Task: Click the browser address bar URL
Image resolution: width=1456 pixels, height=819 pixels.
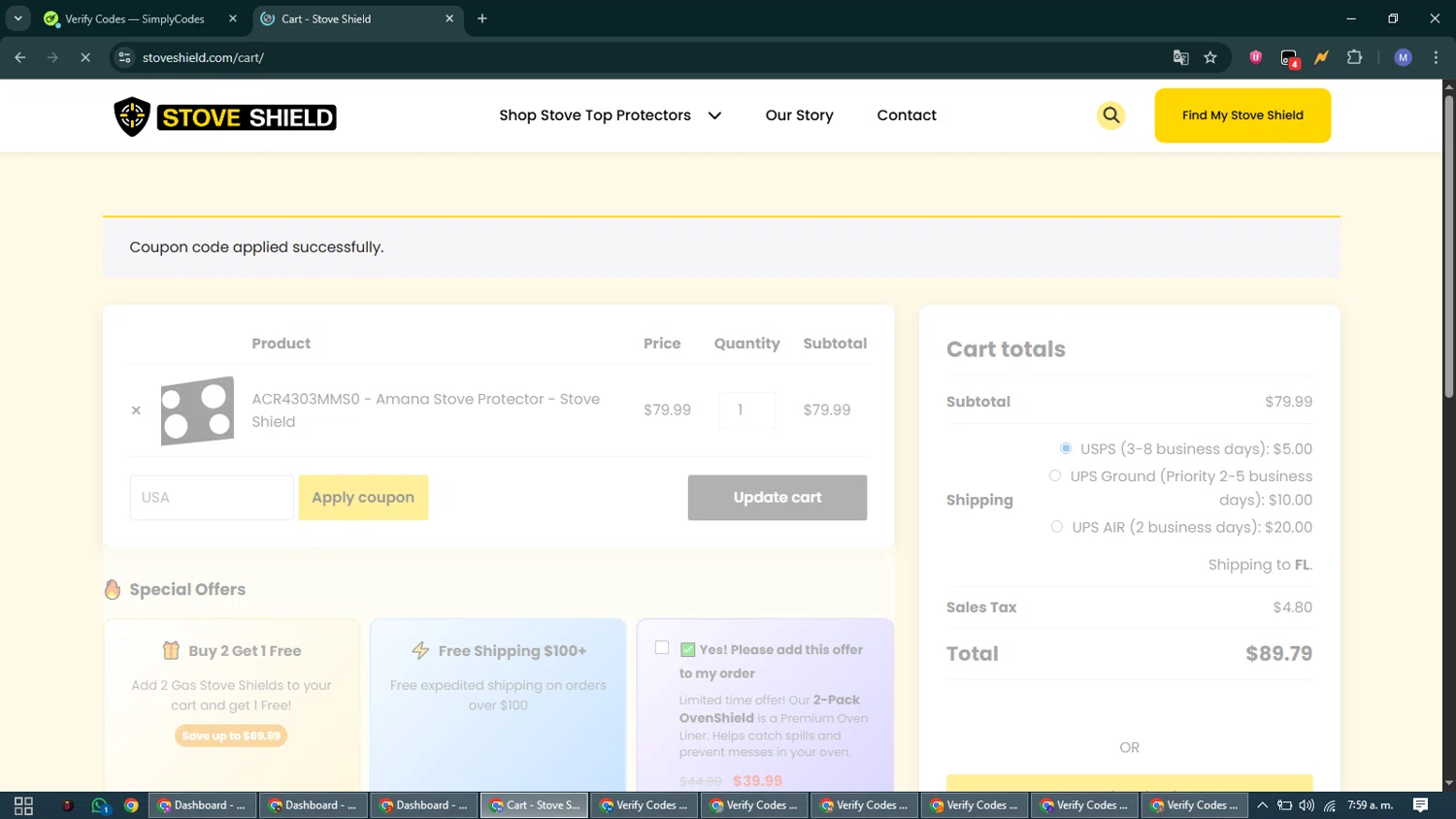Action: [x=203, y=57]
